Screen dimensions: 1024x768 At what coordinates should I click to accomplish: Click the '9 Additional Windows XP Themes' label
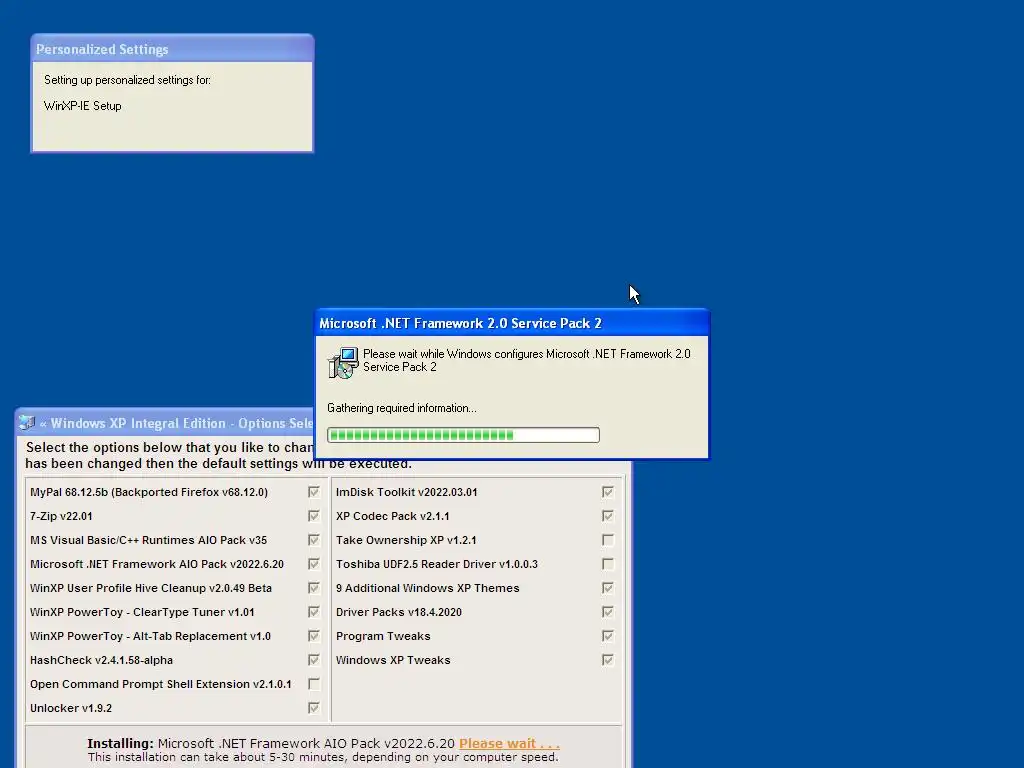click(428, 588)
